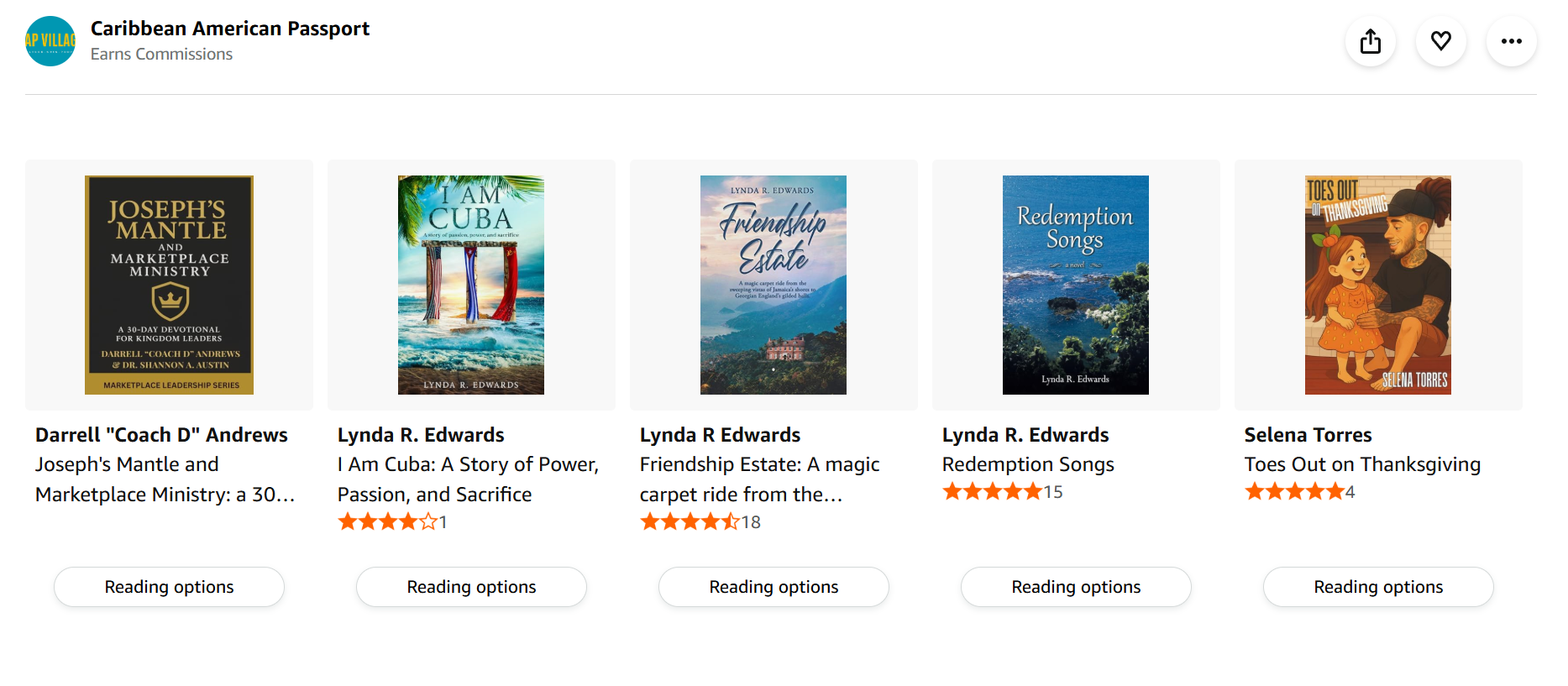Open the three-dot more options menu
The width and height of the screenshot is (1568, 686).
coord(1512,41)
